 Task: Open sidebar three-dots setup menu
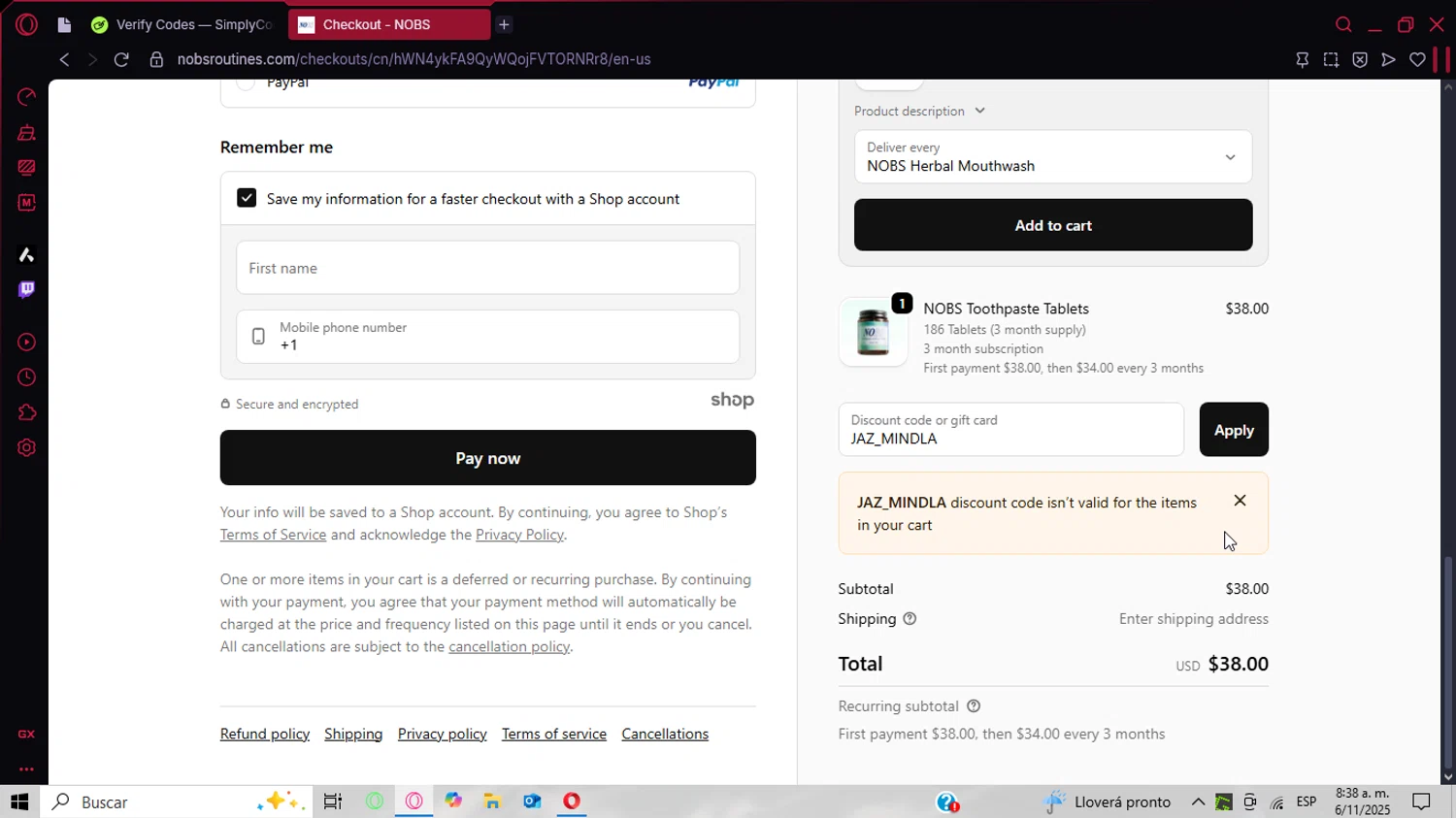coord(26,769)
